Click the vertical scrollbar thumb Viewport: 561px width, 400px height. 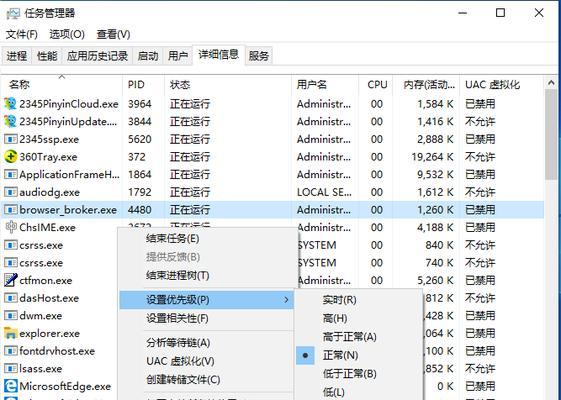551,135
